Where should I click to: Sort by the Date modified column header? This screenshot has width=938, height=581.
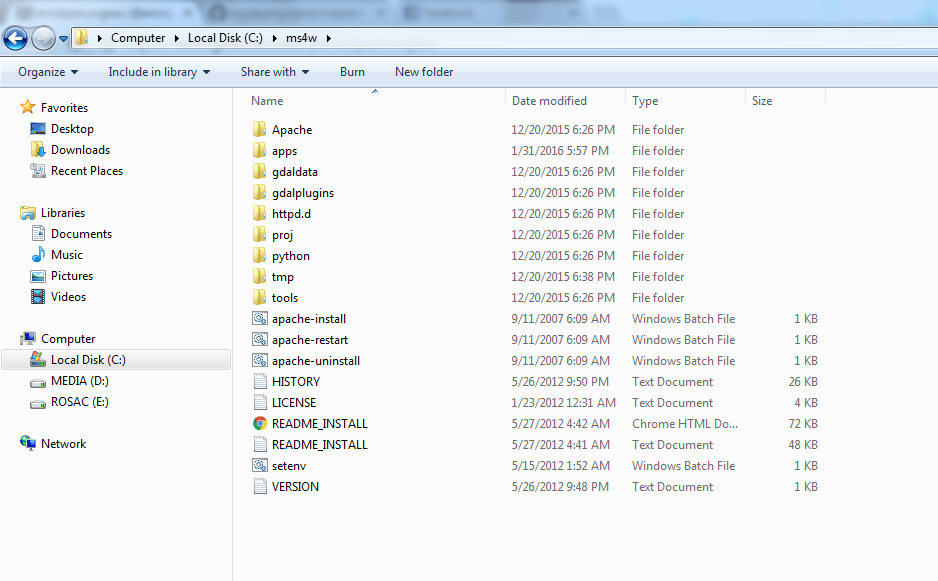[x=549, y=101]
